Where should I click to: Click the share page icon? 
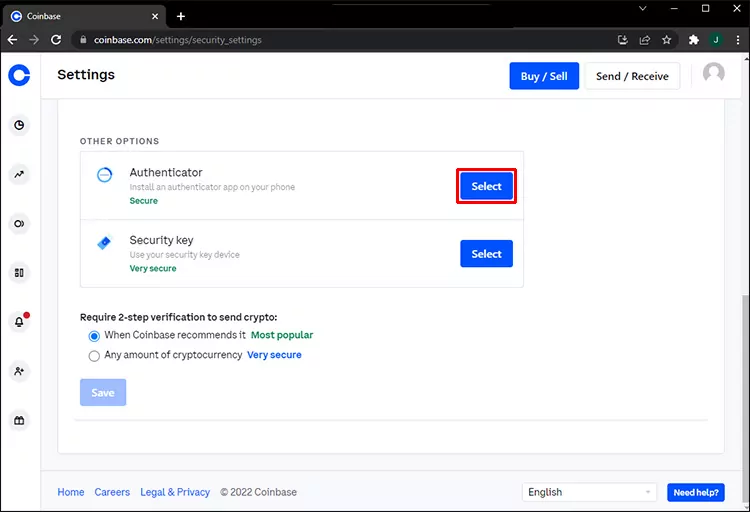click(644, 40)
